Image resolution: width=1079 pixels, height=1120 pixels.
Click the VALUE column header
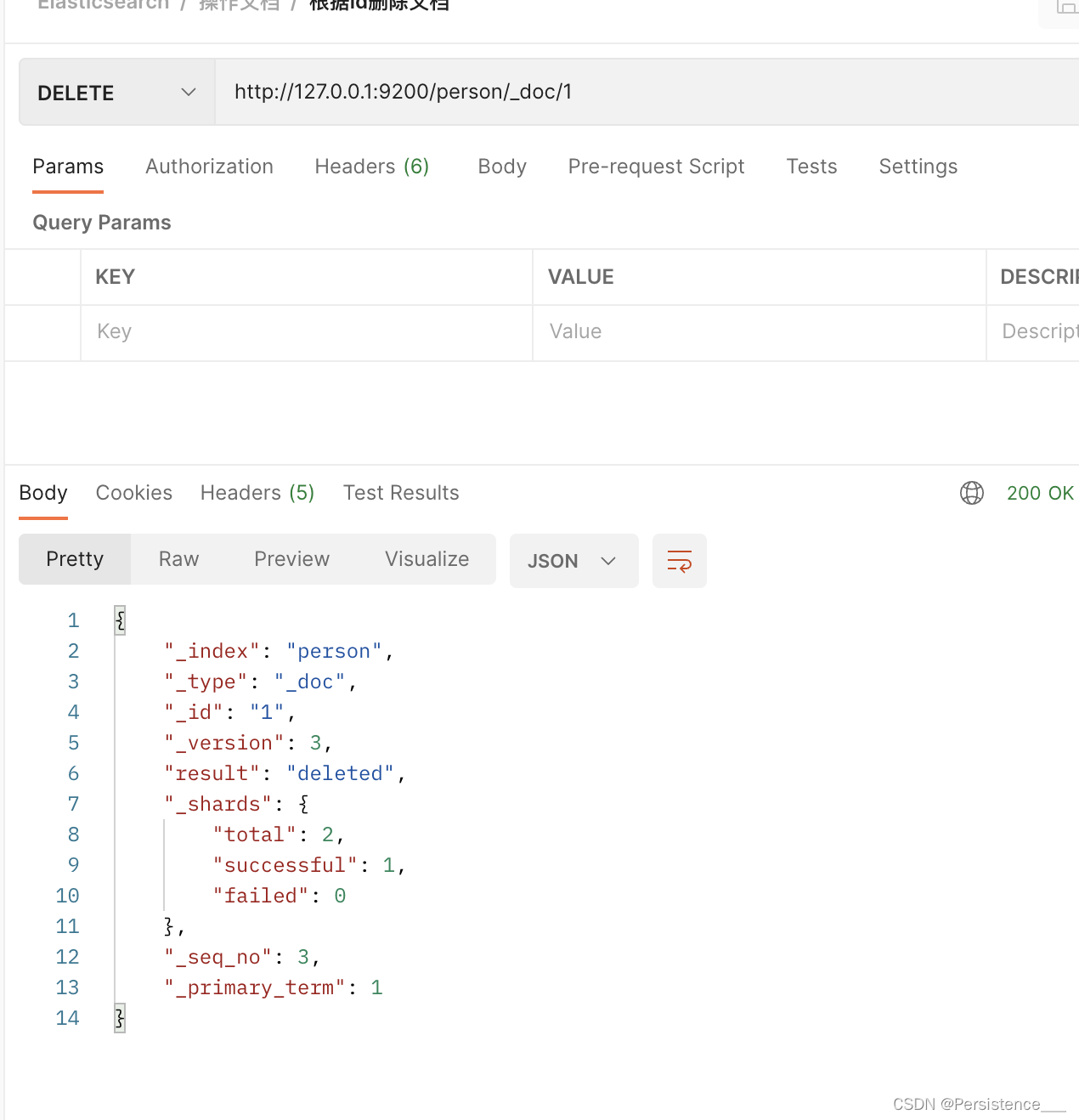coord(580,277)
